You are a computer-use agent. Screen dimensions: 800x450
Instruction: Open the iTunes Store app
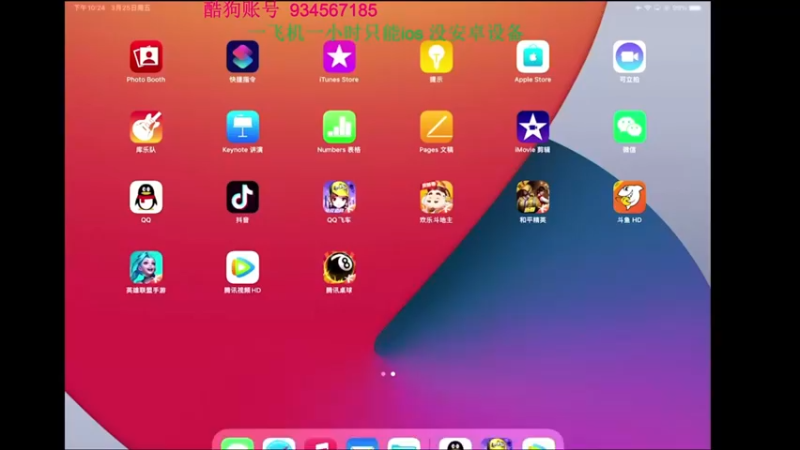(339, 57)
